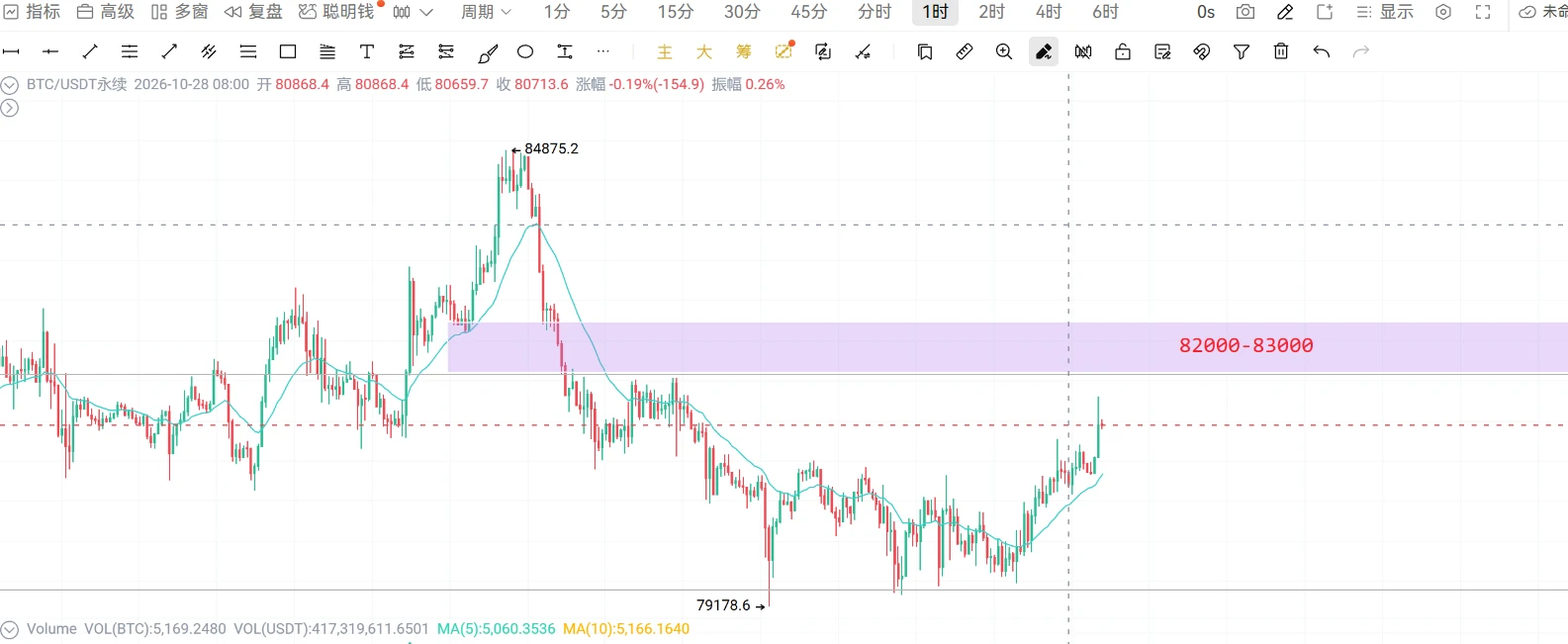The image size is (1568, 644).
Task: Toggle the 主 indicator marker
Action: coord(665,51)
